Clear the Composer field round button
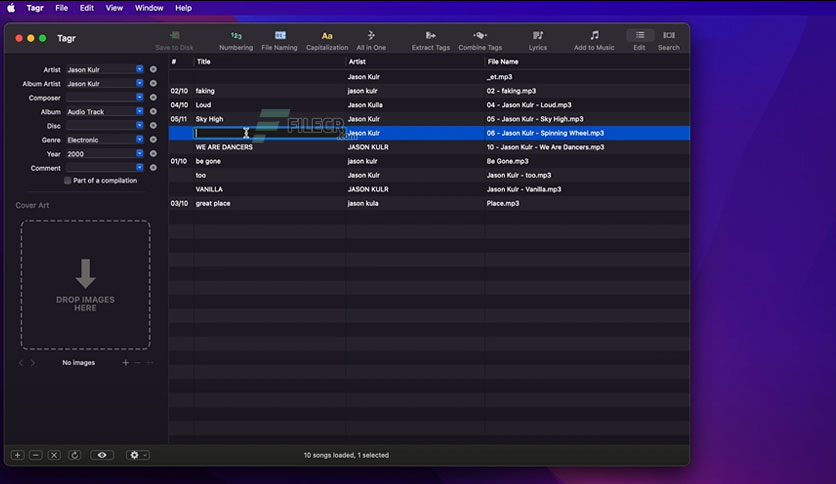Viewport: 836px width, 484px height. click(x=153, y=98)
